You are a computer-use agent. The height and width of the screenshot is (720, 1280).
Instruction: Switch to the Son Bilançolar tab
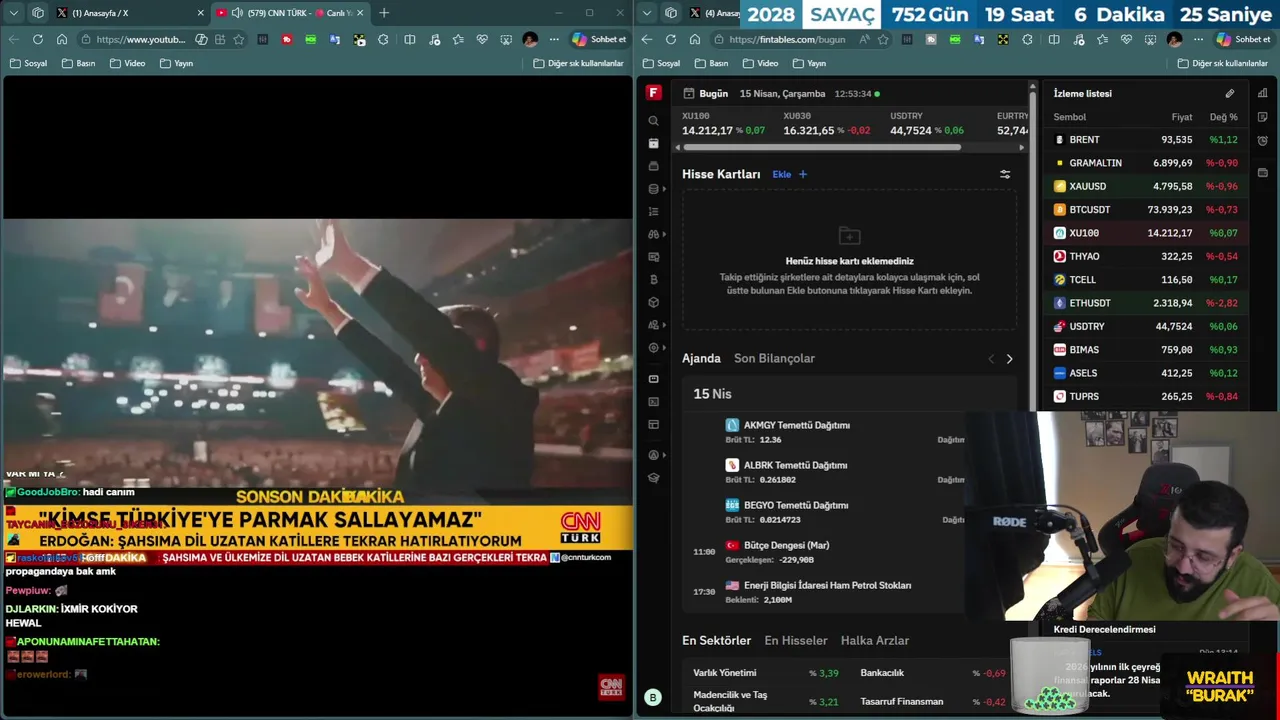click(774, 358)
